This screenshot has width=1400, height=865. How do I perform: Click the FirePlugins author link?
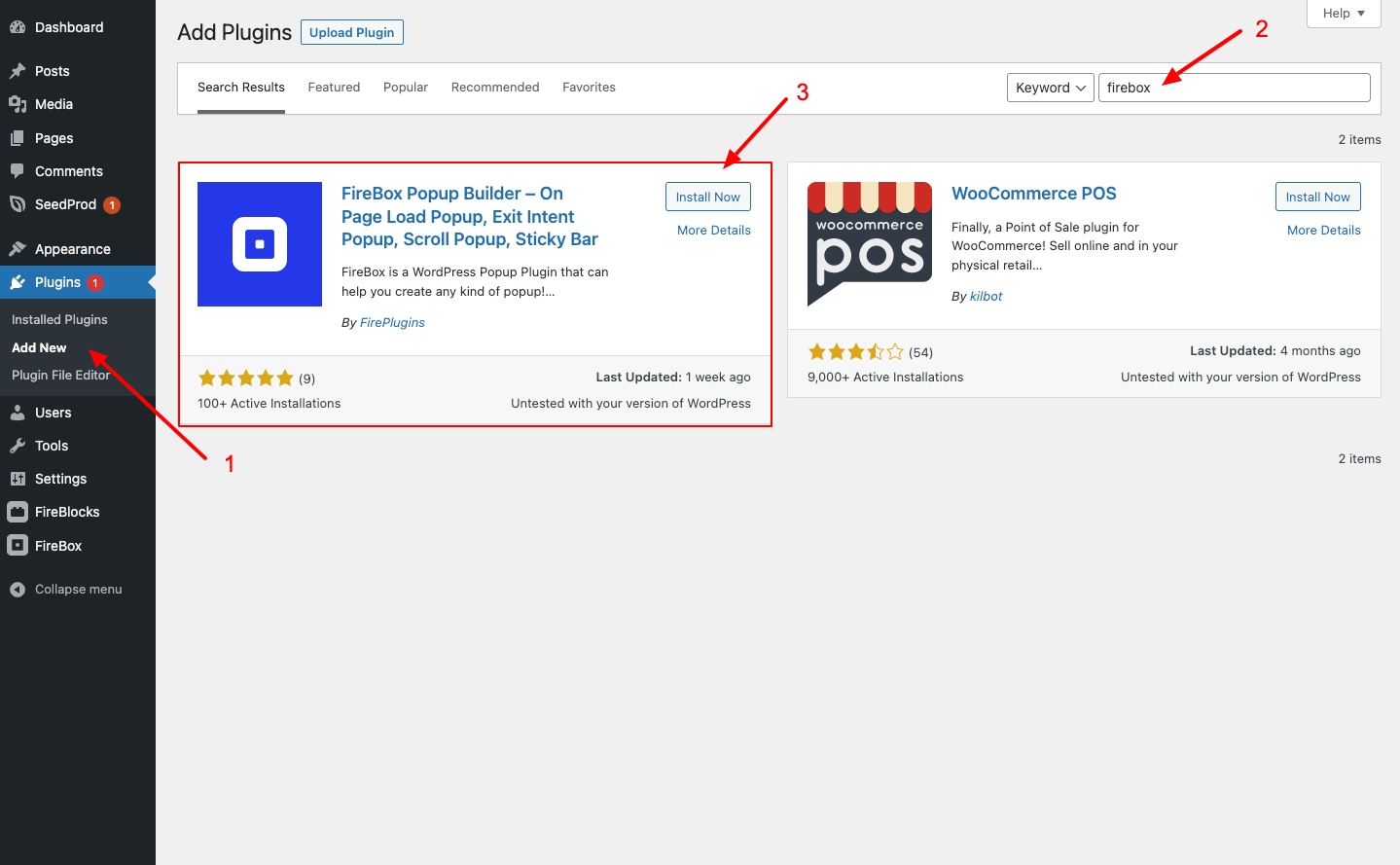tap(391, 321)
